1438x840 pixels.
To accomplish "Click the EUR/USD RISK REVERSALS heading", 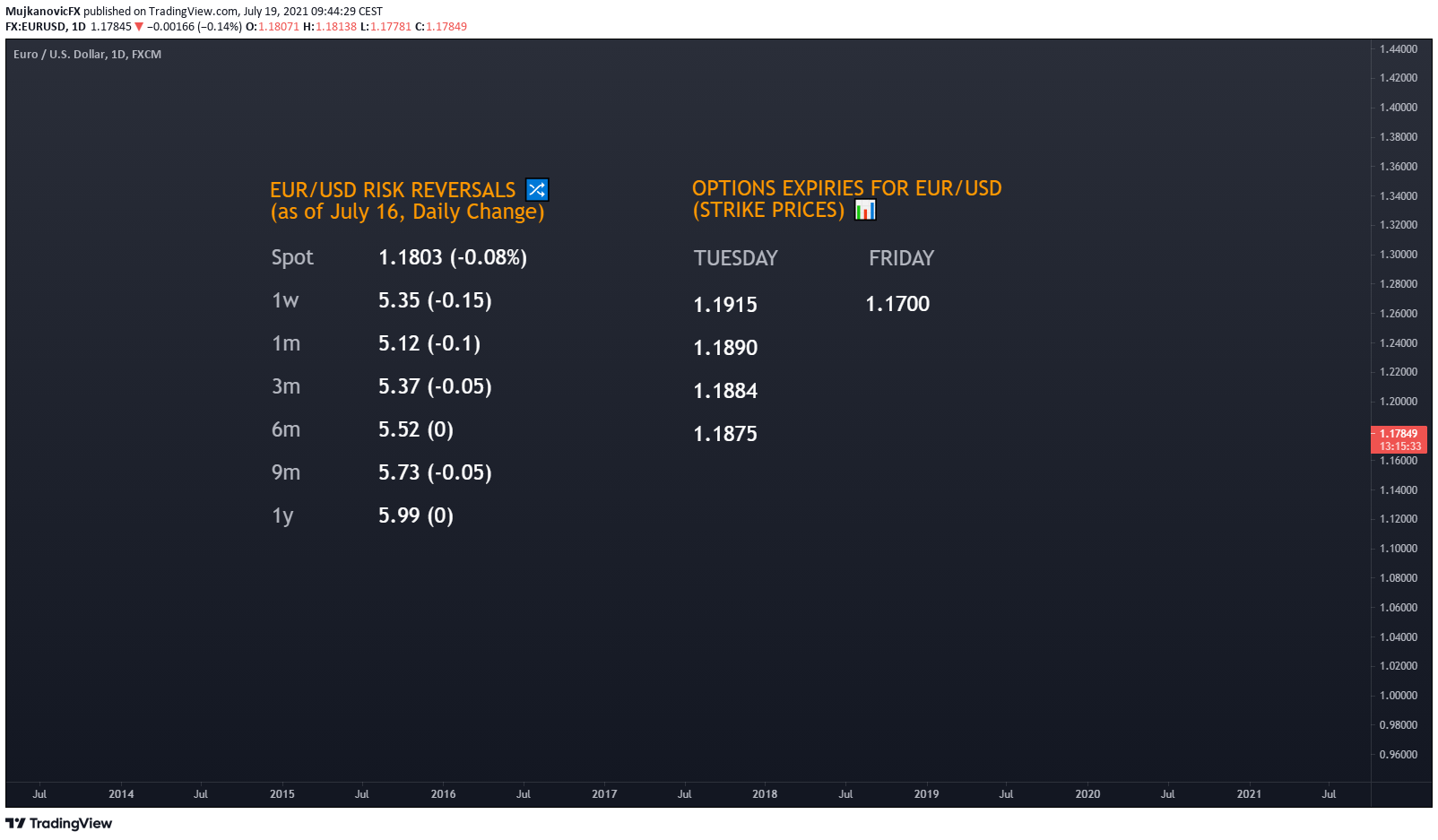I will tap(393, 190).
